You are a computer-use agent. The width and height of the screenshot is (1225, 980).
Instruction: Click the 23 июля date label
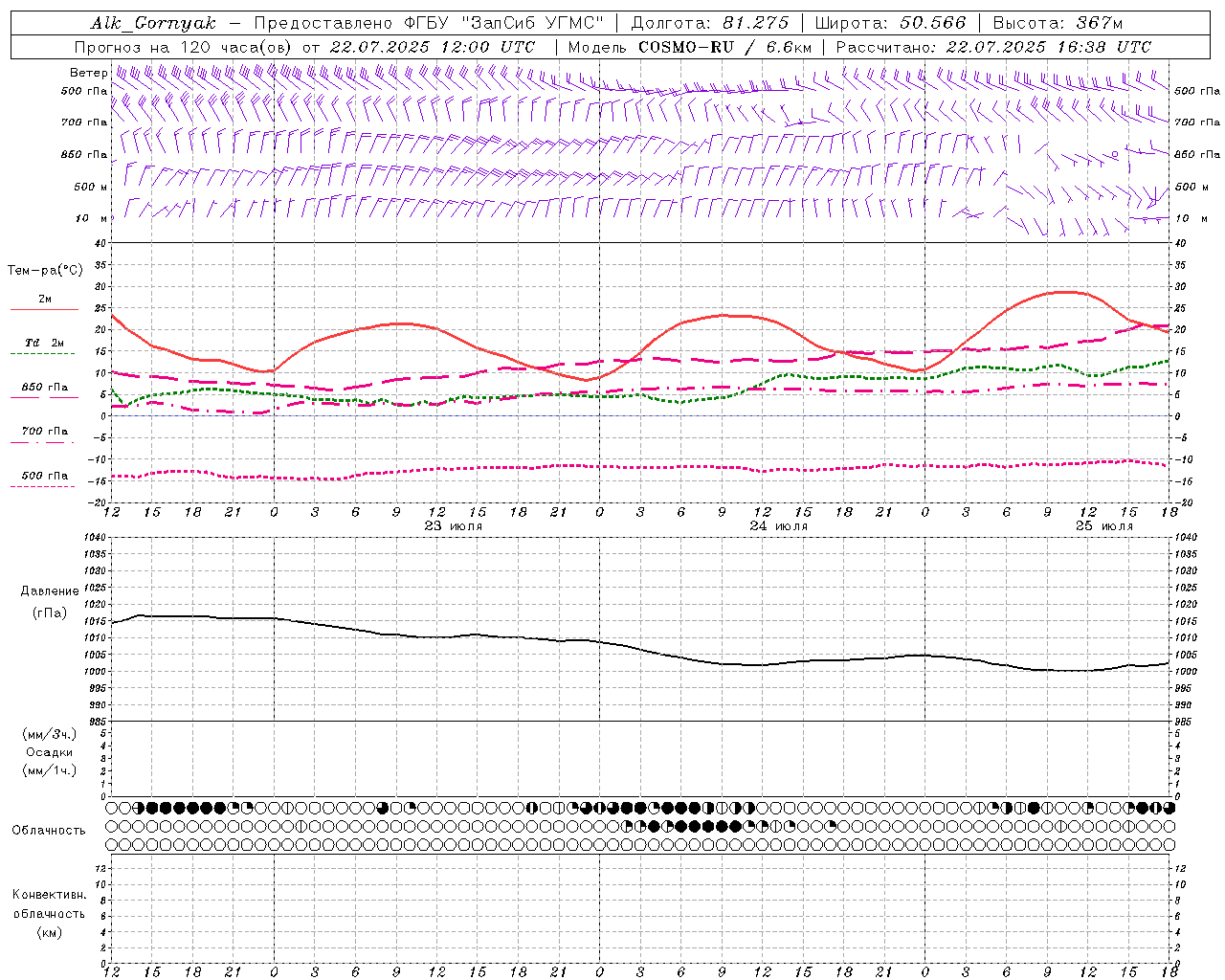pos(454,526)
